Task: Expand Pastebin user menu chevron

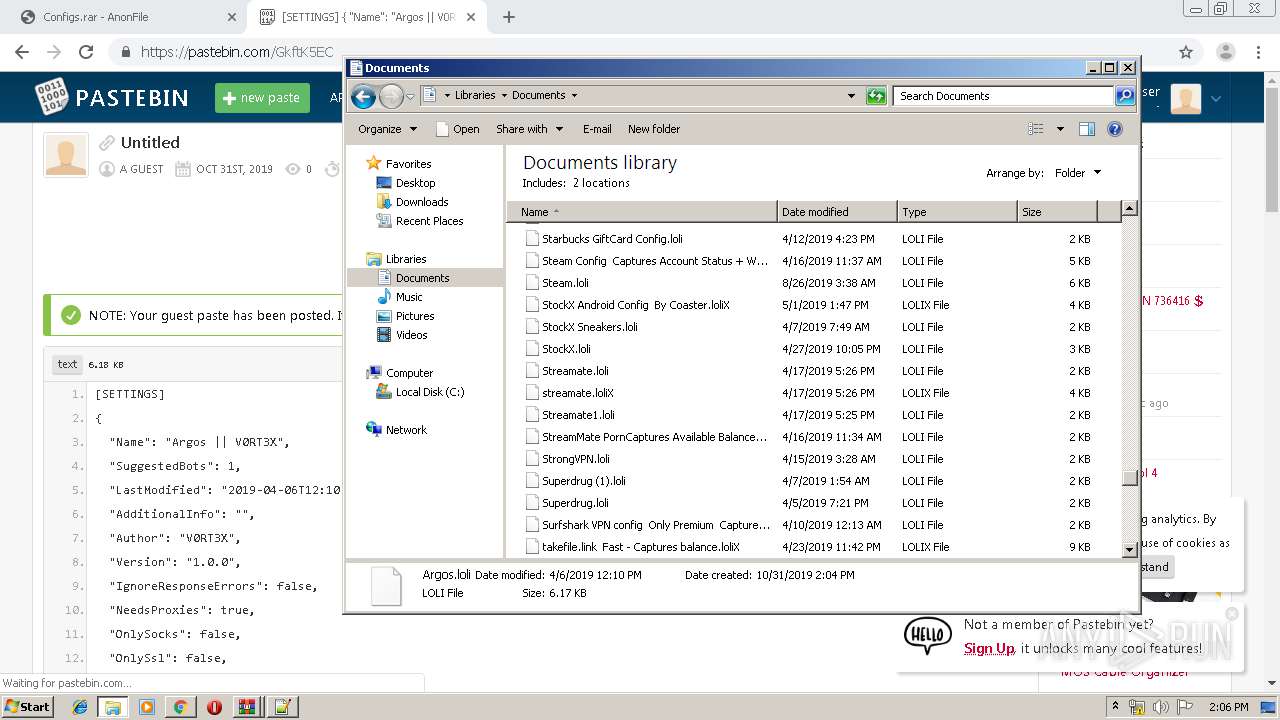Action: pos(1216,98)
